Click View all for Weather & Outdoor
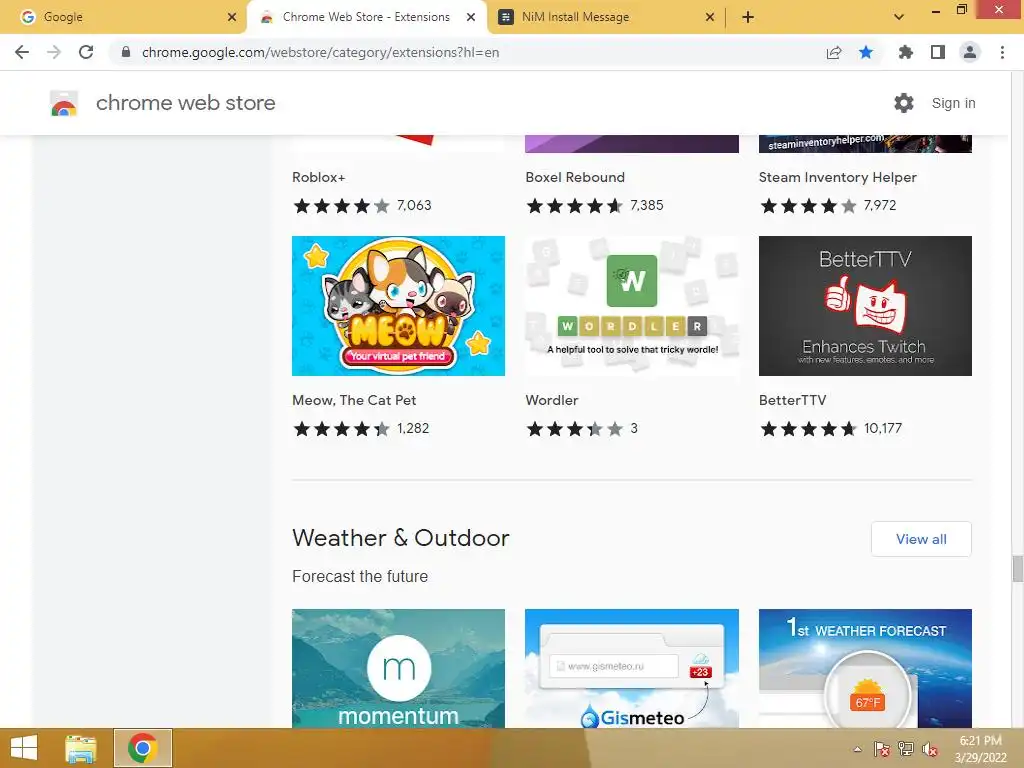This screenshot has height=768, width=1024. point(921,539)
